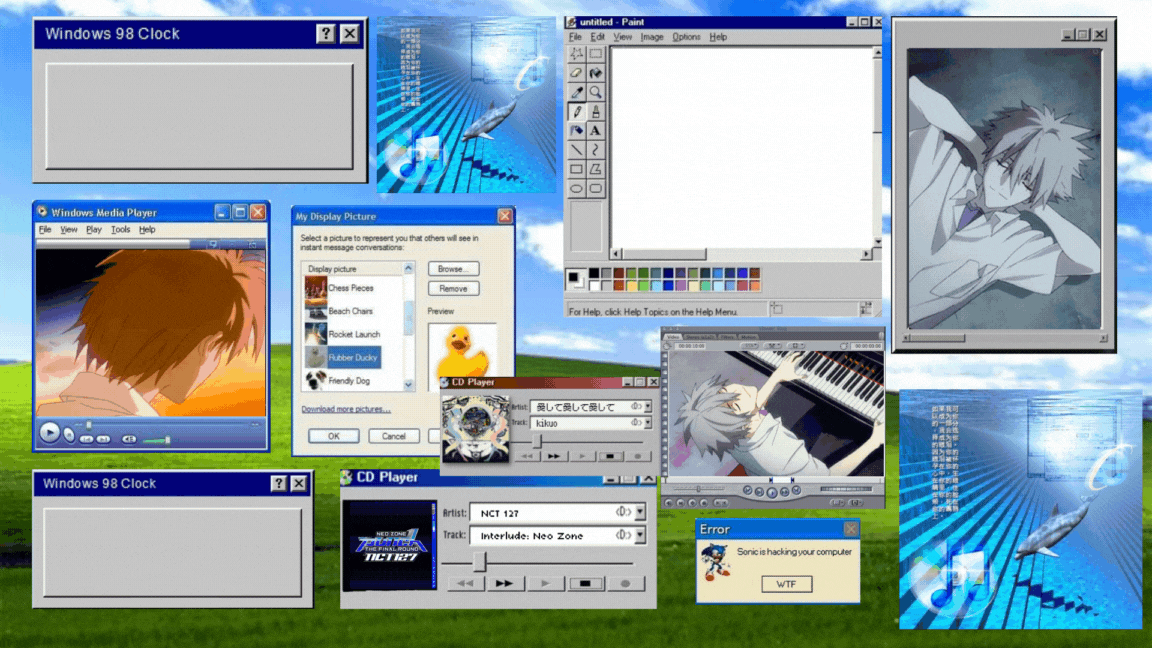Fast-forward the NCT 127 CD Player
This screenshot has width=1152, height=648.
(x=505, y=583)
